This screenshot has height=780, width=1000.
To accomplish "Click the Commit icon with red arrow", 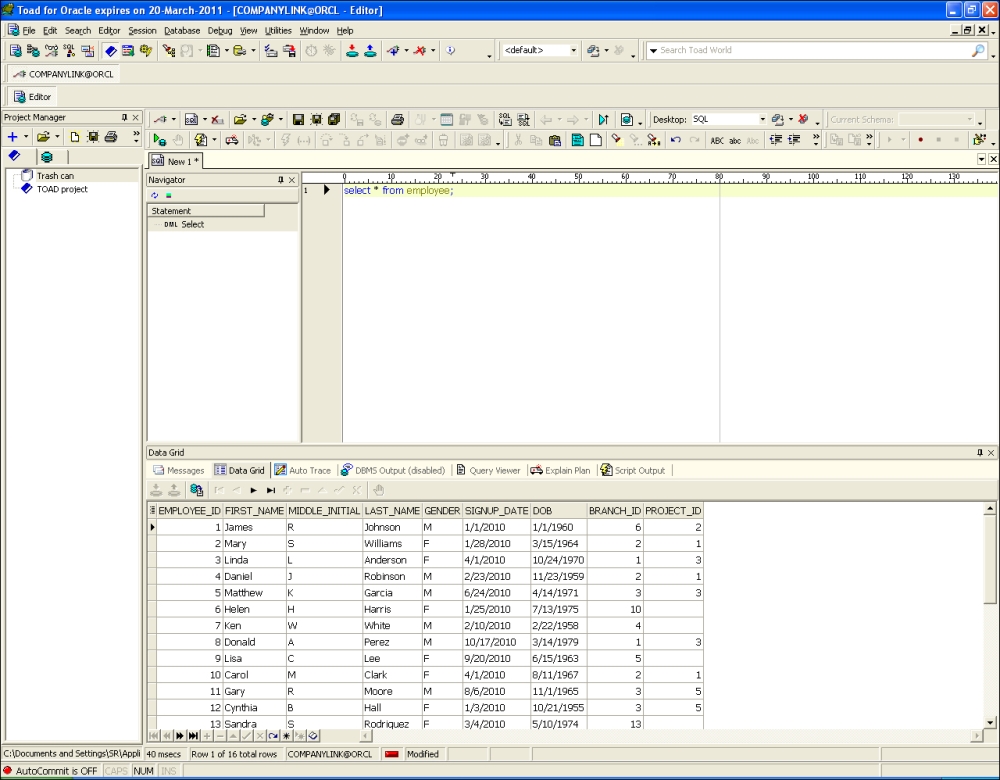I will pos(352,50).
